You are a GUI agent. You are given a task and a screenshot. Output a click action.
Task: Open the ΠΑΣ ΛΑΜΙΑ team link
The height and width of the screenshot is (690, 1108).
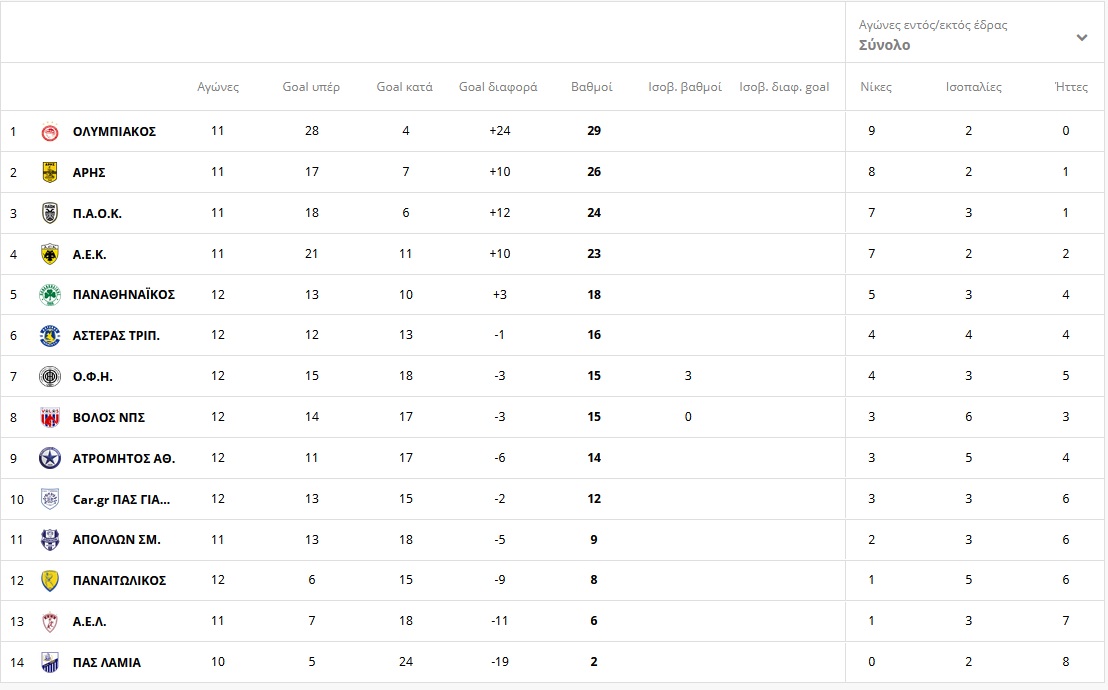point(106,662)
